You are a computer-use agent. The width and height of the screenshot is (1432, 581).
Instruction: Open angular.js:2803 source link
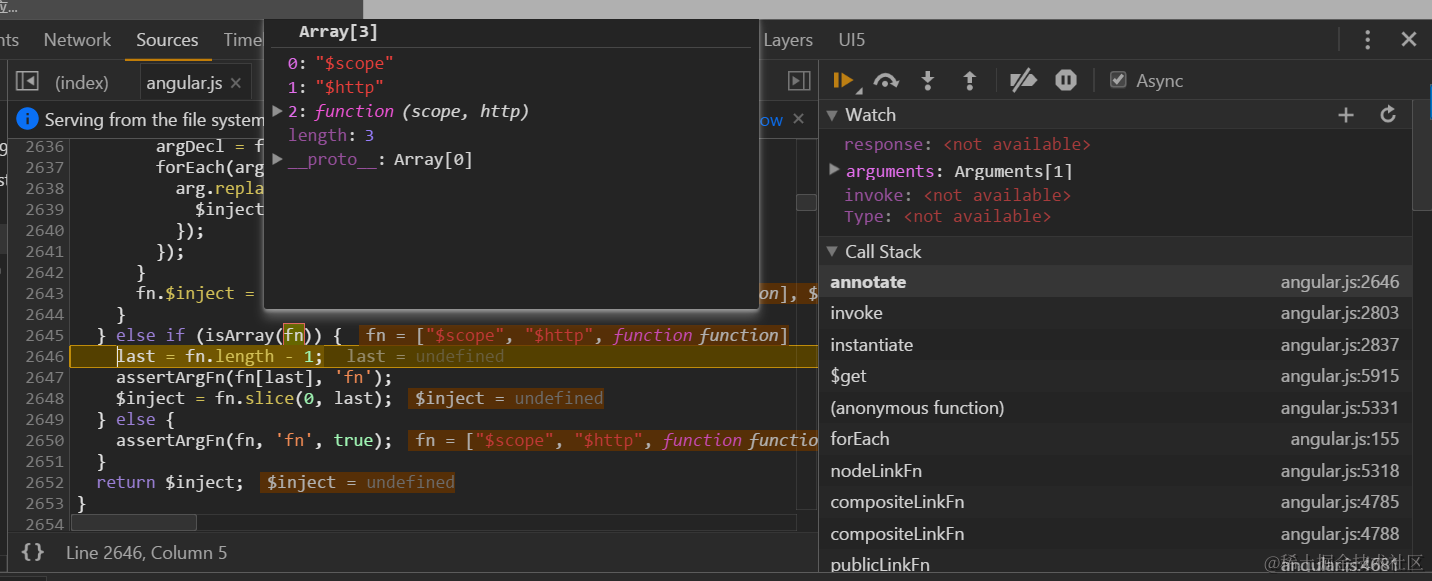(1340, 313)
